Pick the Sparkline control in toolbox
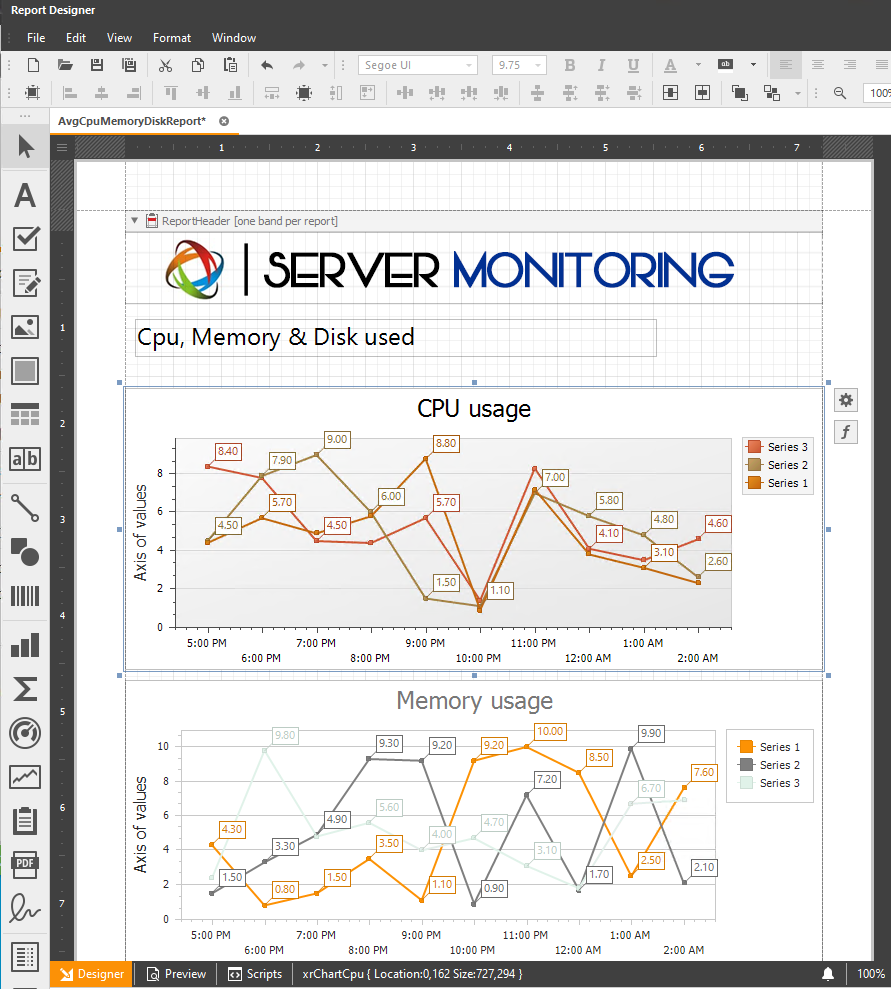The height and width of the screenshot is (989, 891). pos(25,777)
